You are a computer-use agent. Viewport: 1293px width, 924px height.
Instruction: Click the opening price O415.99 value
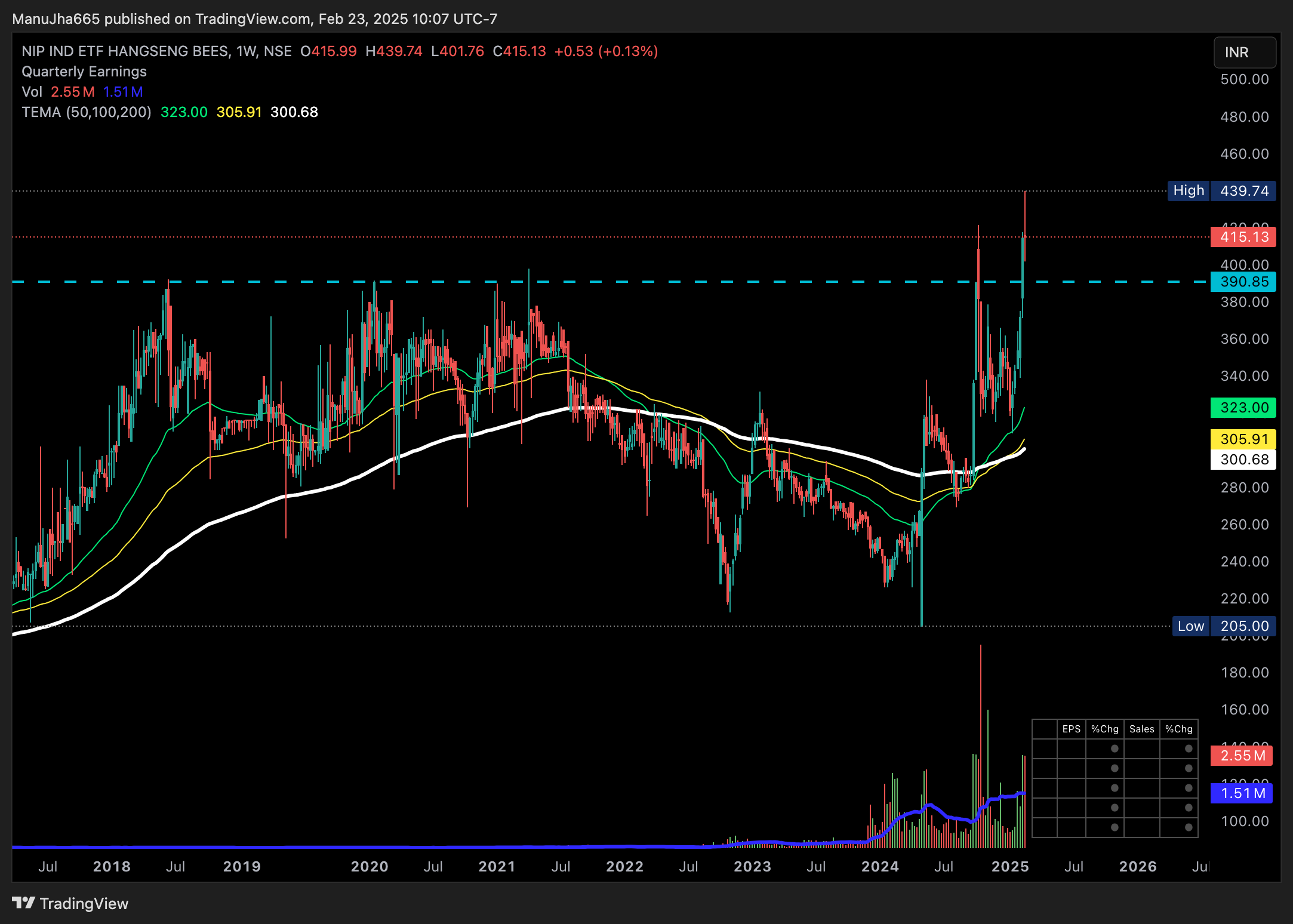tap(328, 51)
